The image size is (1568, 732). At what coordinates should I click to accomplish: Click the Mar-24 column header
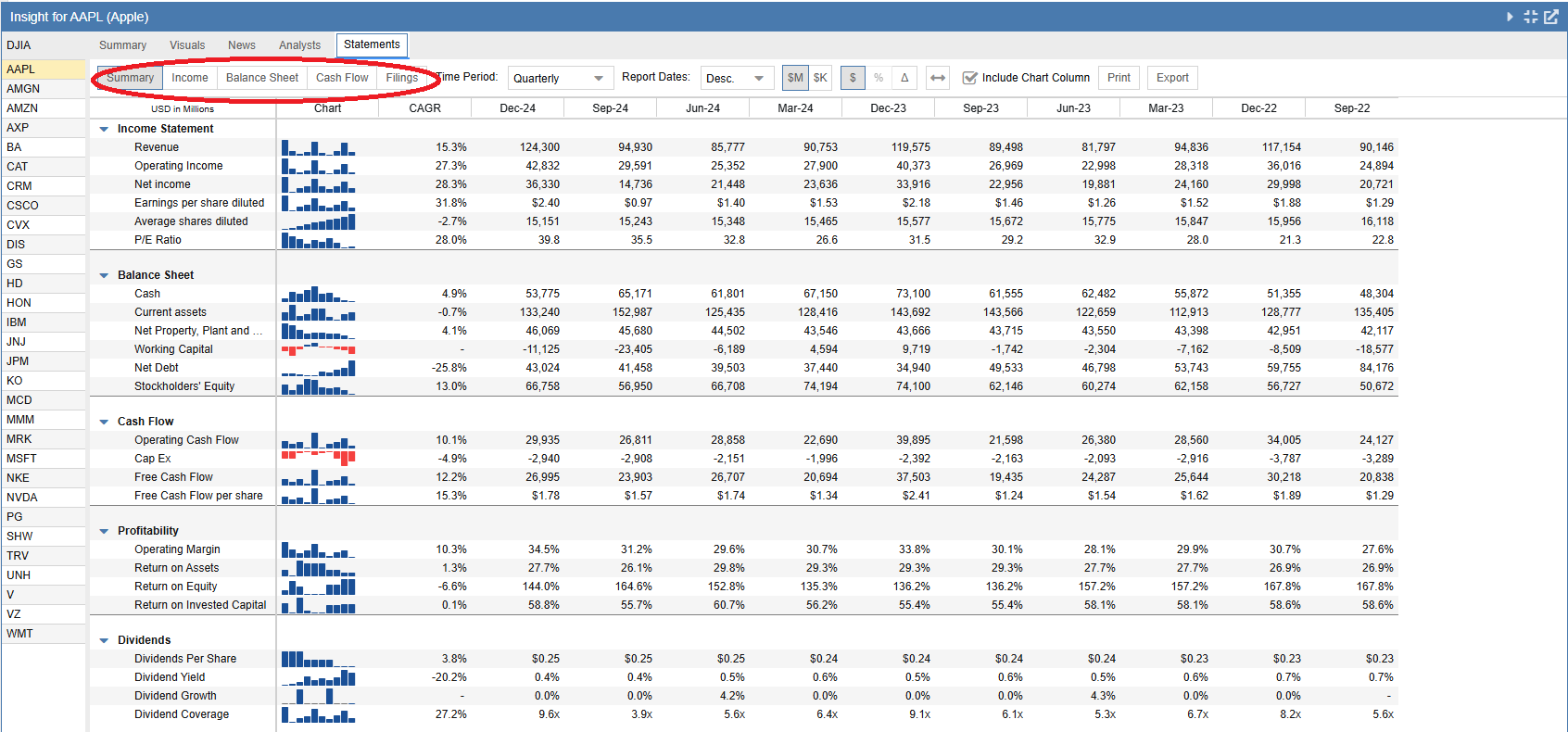click(795, 108)
